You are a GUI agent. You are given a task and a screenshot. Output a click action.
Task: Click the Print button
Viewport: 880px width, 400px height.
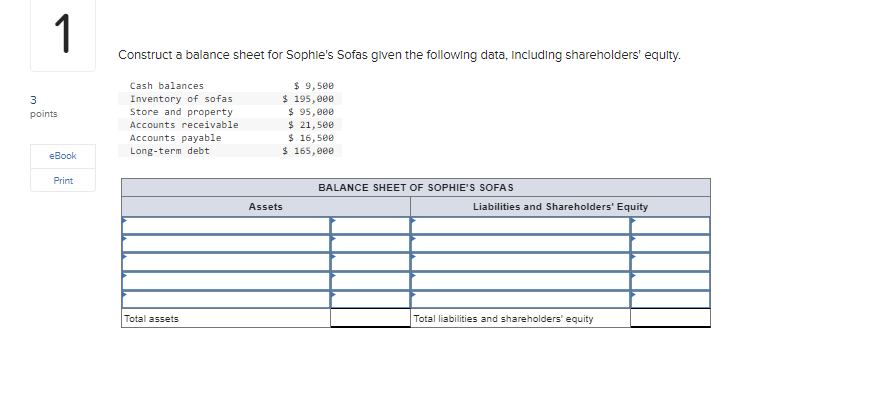click(63, 181)
